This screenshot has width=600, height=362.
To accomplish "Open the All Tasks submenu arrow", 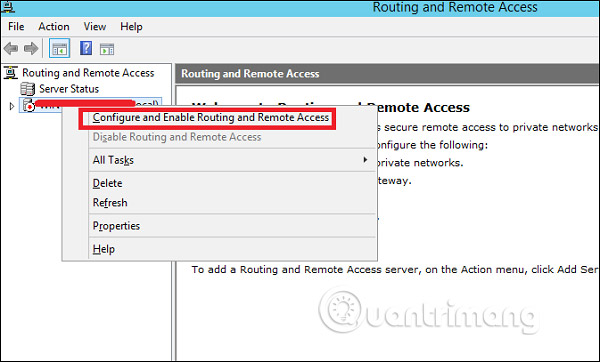I will pyautogui.click(x=365, y=160).
